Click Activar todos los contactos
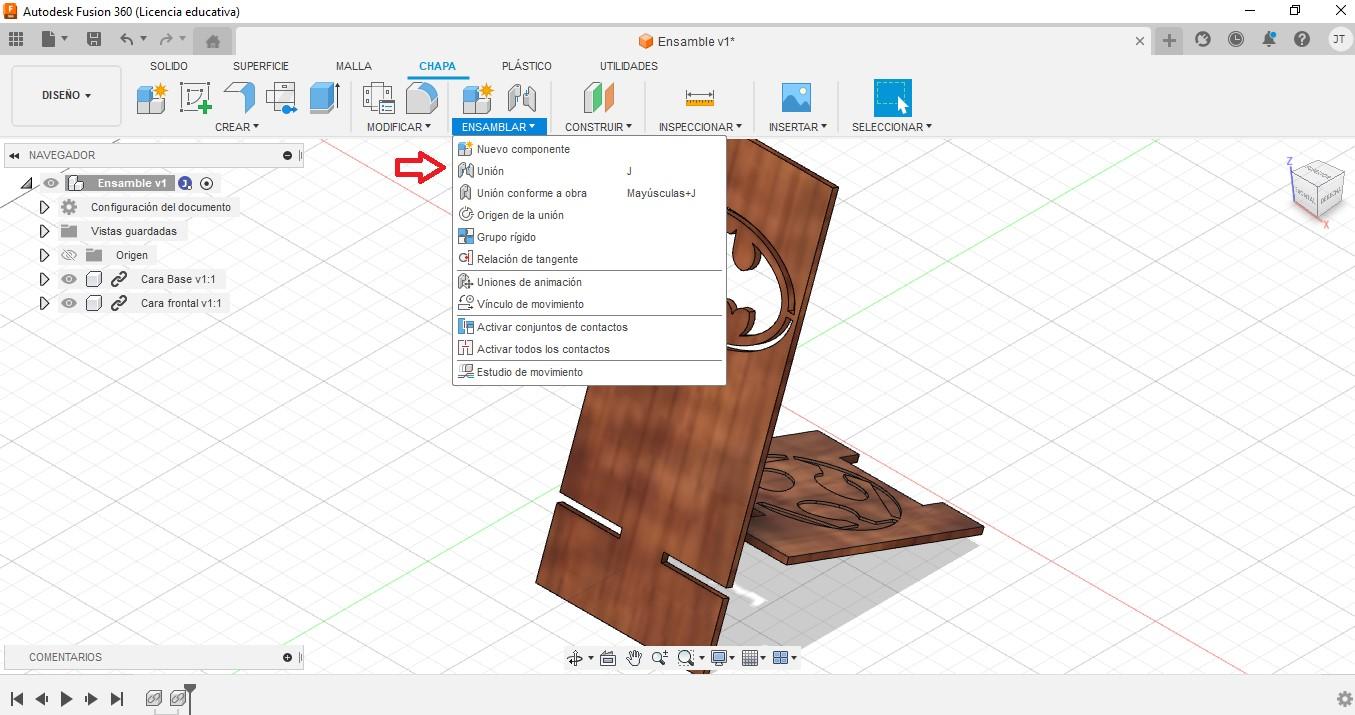Screen dimensions: 1355x715 [545, 349]
